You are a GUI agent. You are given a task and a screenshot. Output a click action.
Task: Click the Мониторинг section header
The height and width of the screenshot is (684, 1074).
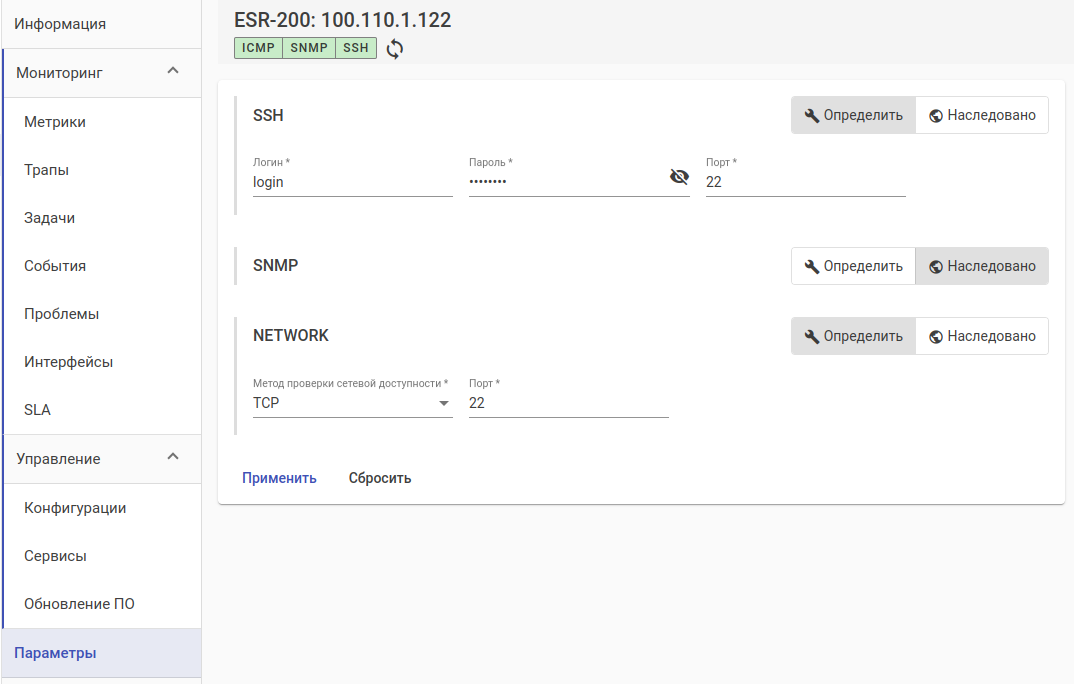[103, 73]
